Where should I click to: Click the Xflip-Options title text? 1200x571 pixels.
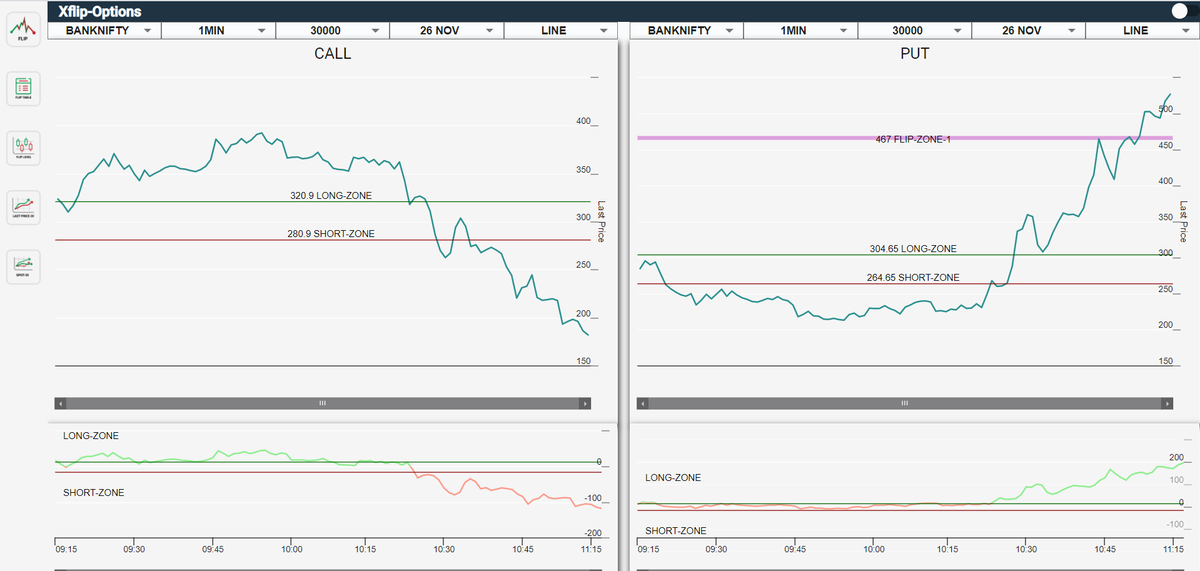(x=100, y=11)
